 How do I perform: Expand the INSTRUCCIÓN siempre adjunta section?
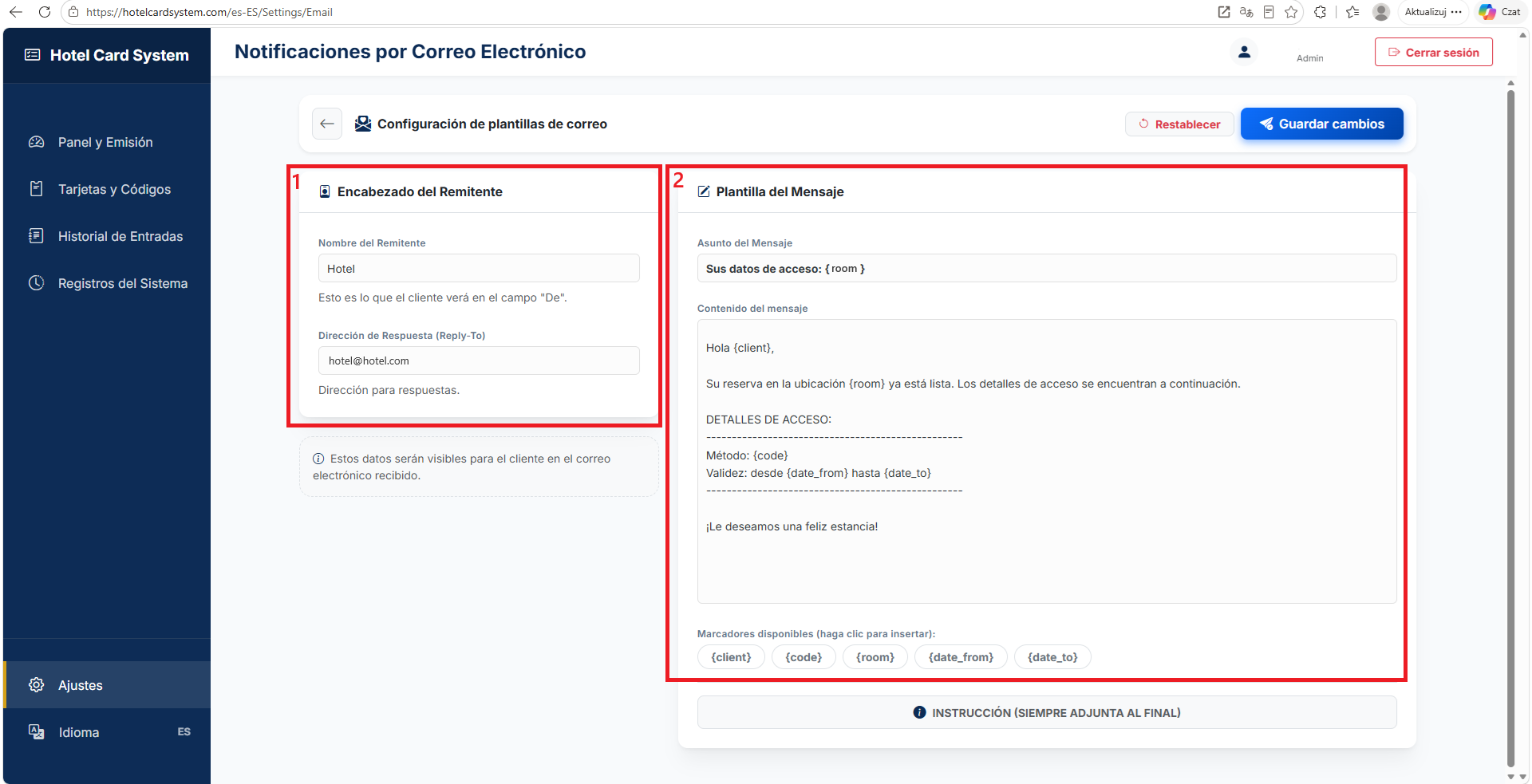point(1047,712)
